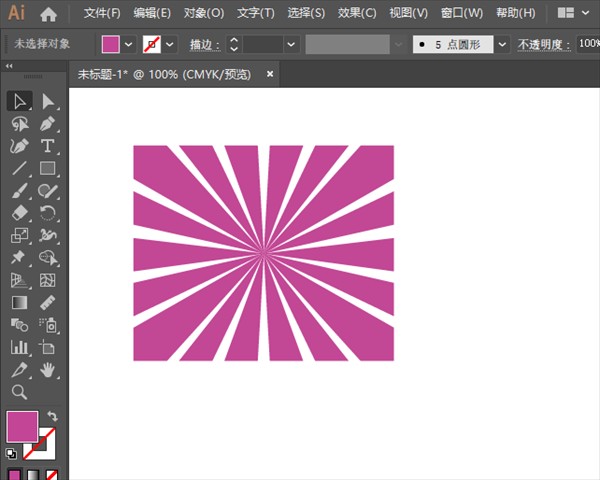Click the Home icon

[48, 14]
